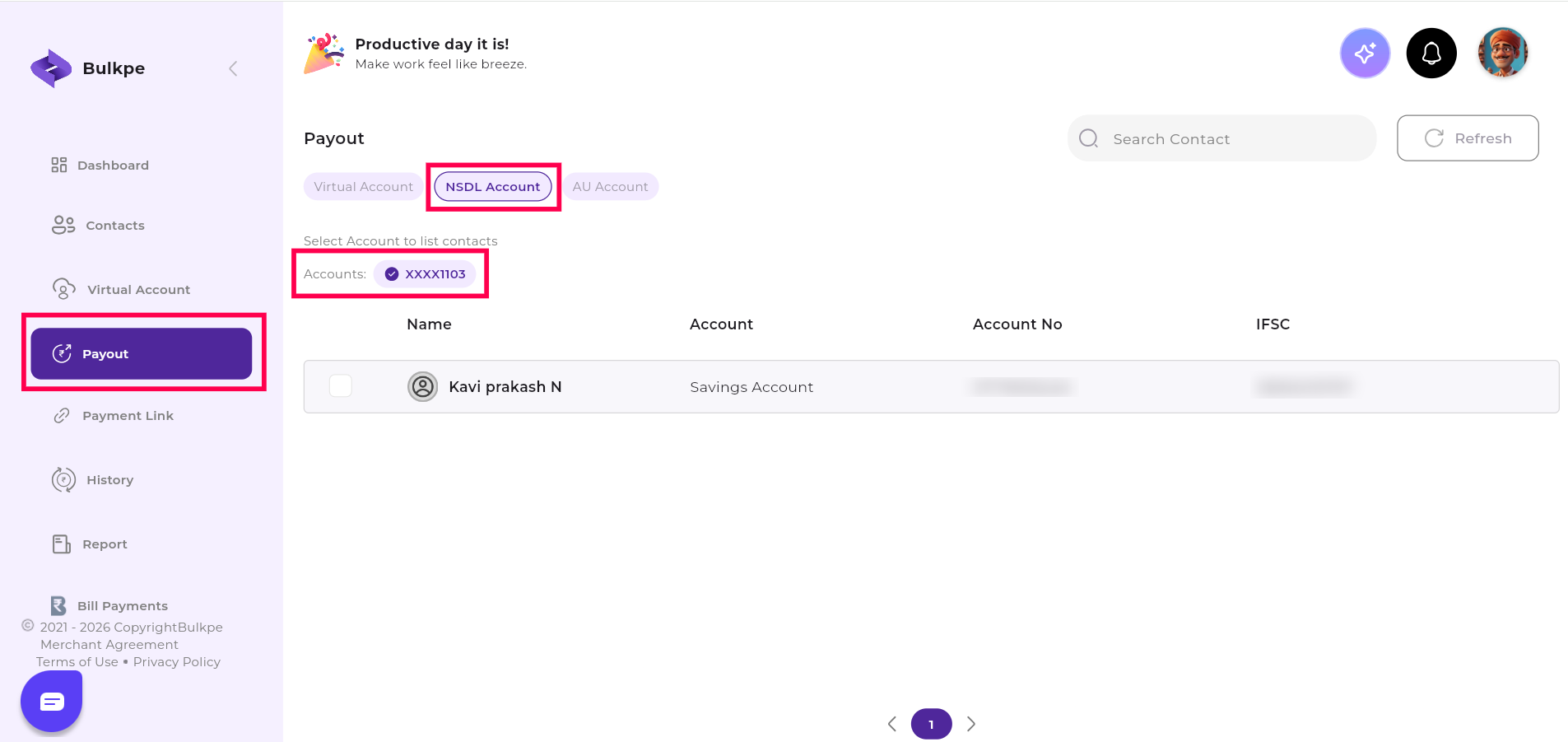The image size is (1568, 742).
Task: Go to the next page arrow
Action: (x=971, y=724)
